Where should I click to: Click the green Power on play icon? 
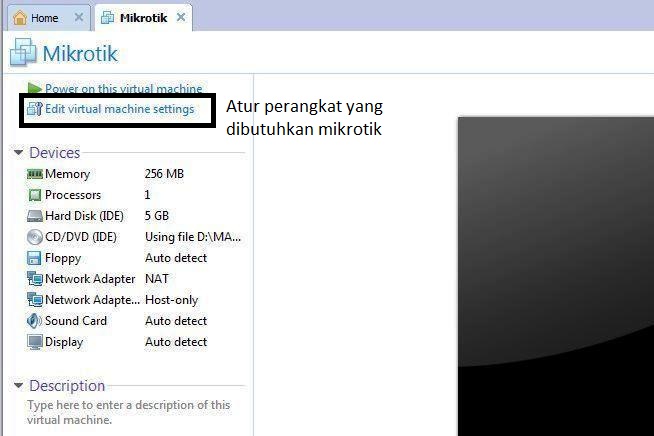[x=34, y=88]
